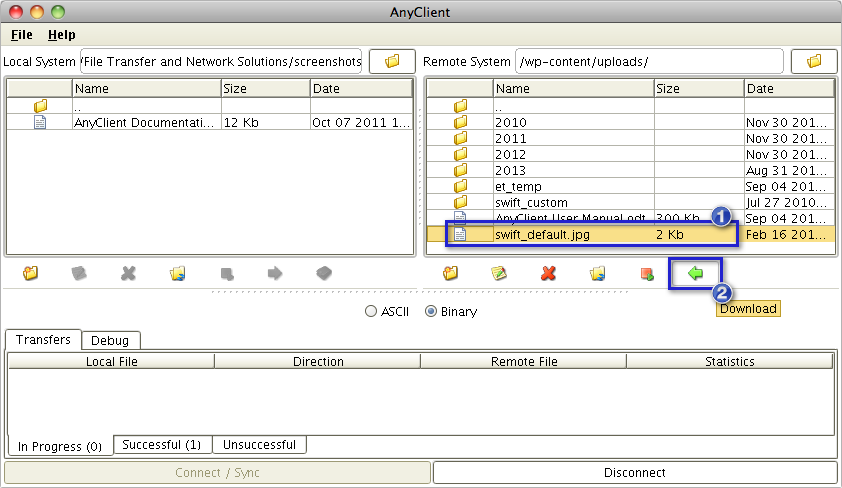Click the remote parent directory folder icon

tap(460, 106)
